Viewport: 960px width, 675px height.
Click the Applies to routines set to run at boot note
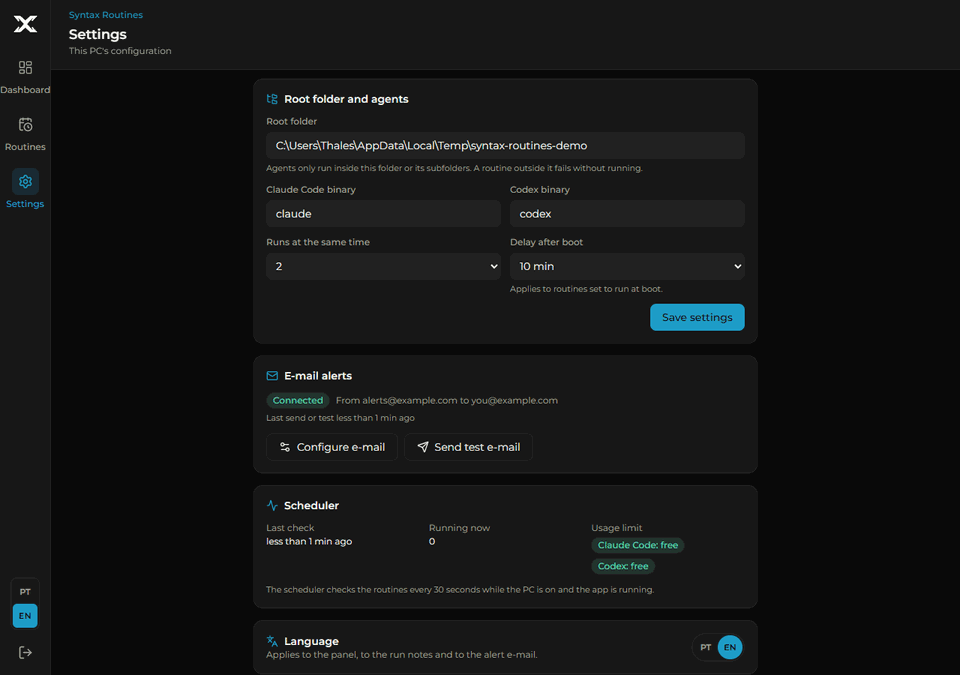586,289
